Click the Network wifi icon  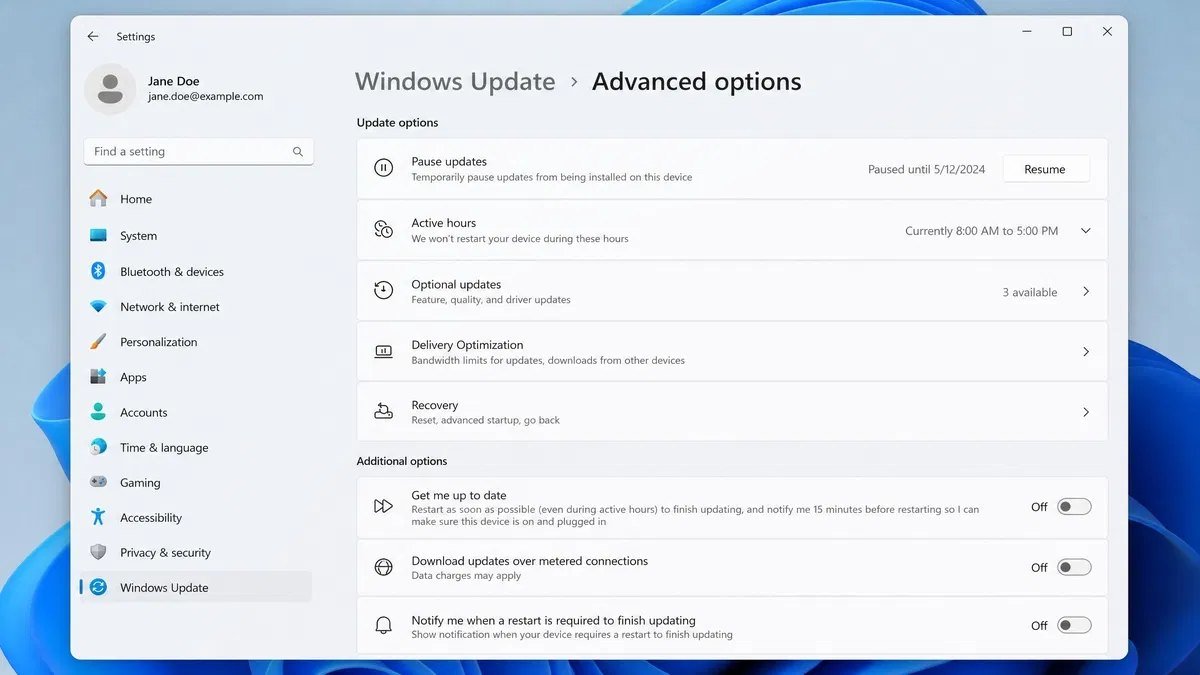(x=98, y=307)
